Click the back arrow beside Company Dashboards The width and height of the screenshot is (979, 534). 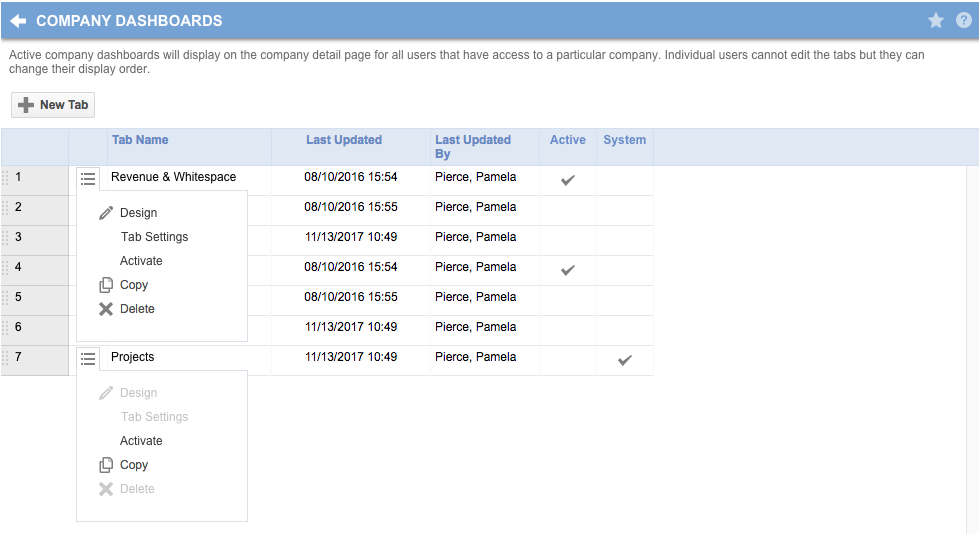(x=18, y=20)
